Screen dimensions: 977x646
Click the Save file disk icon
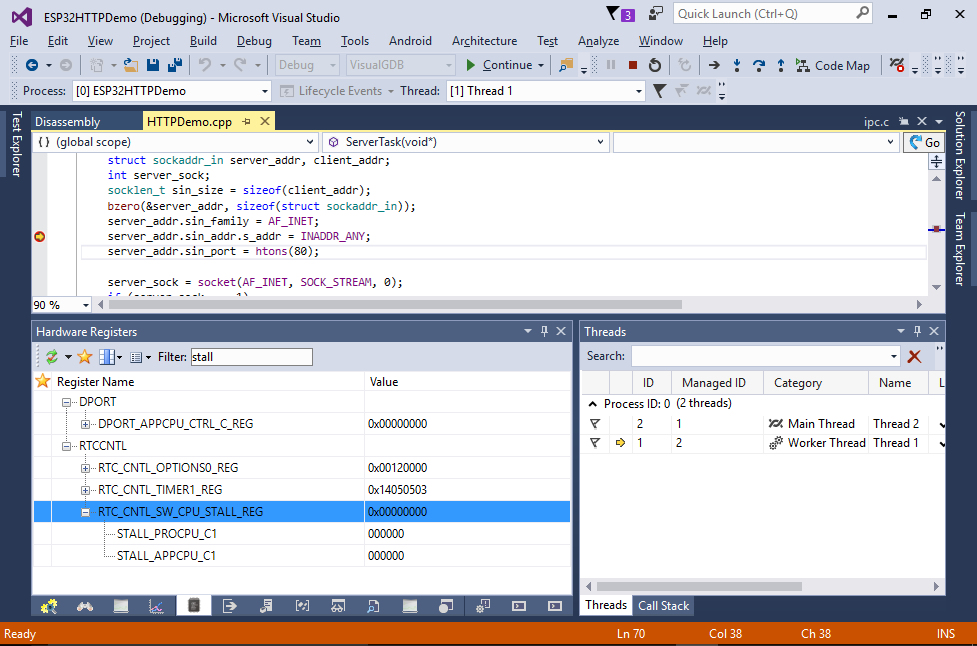(x=153, y=65)
